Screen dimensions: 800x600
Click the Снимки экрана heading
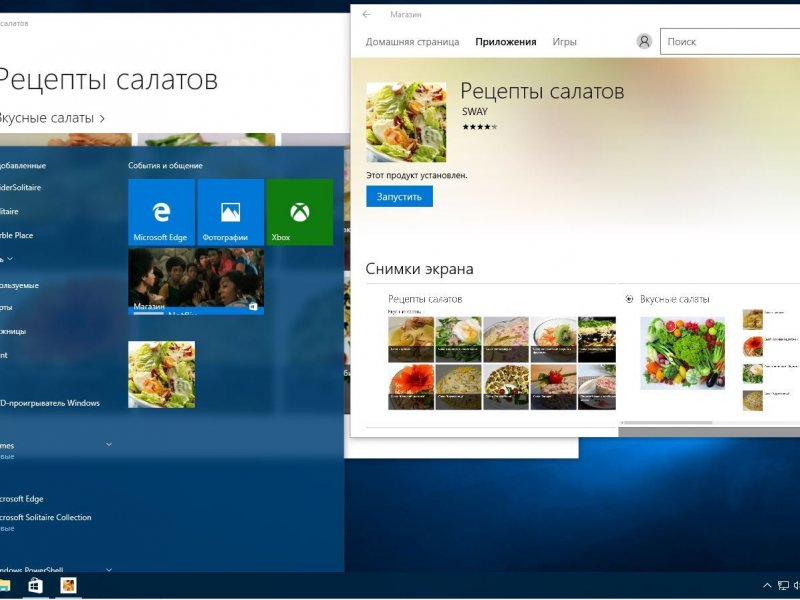coord(419,269)
